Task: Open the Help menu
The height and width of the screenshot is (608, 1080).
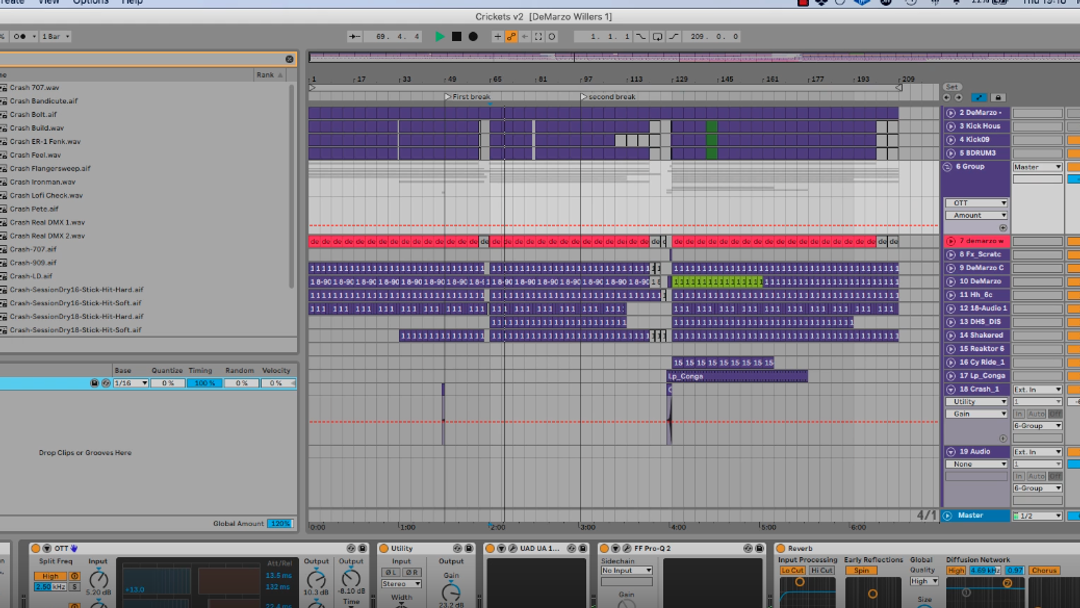Action: tap(132, 3)
